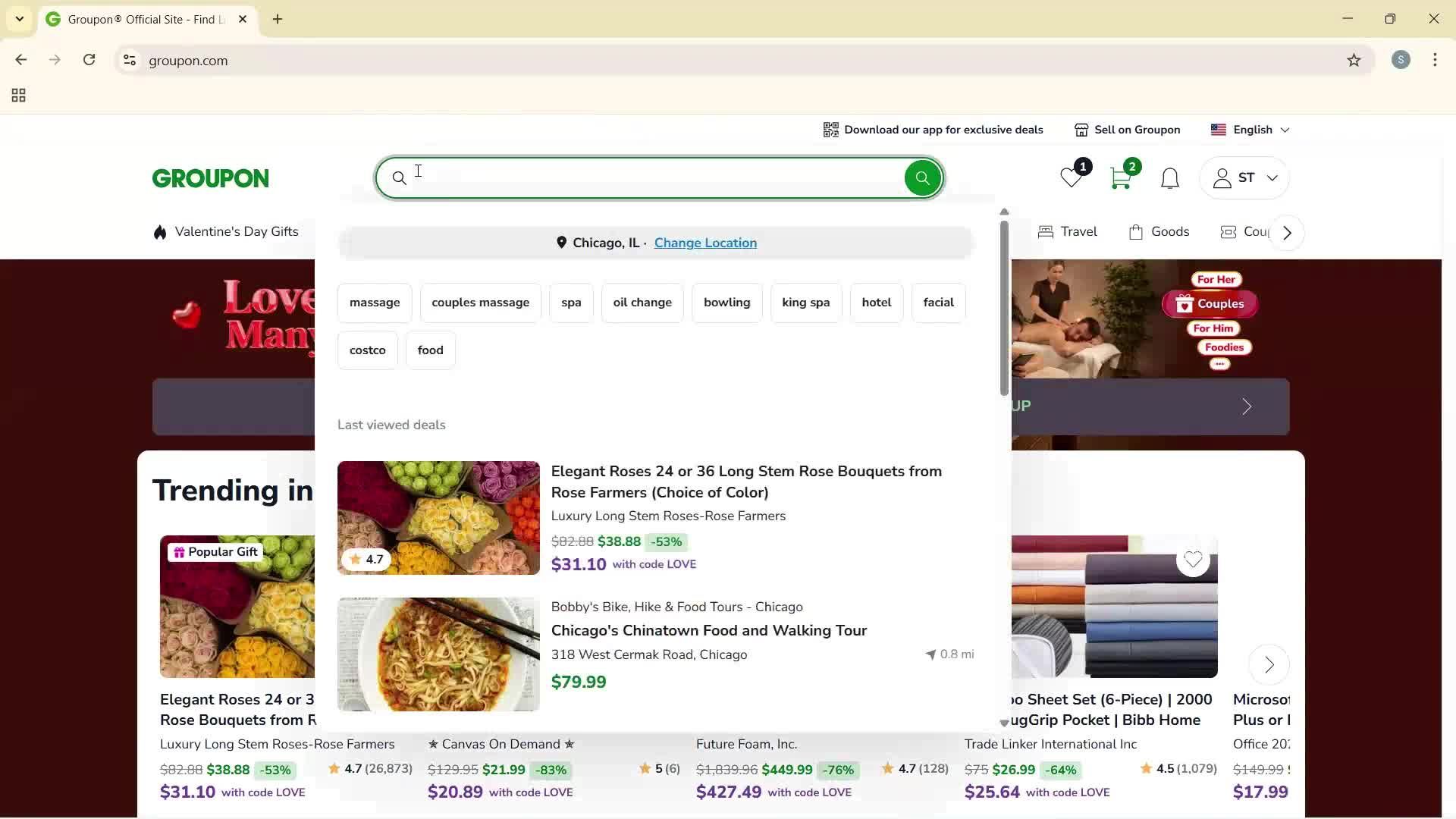Select the Goods category icon

1136,231
